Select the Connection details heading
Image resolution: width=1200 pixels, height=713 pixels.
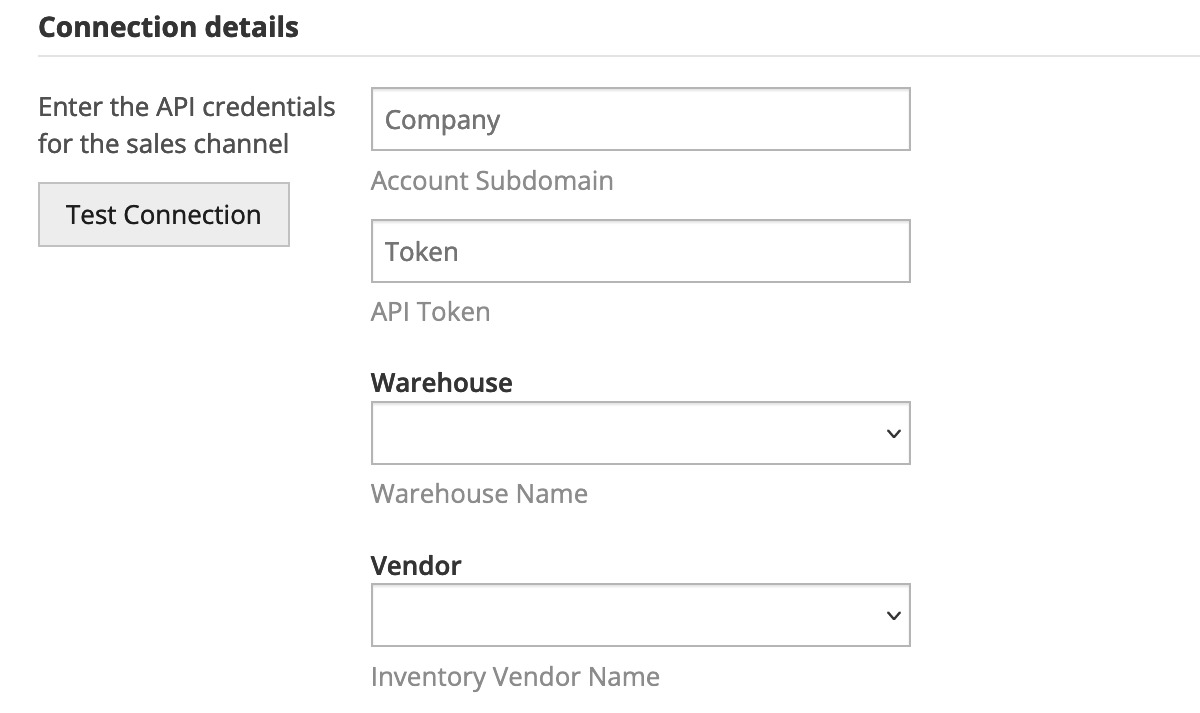(168, 27)
